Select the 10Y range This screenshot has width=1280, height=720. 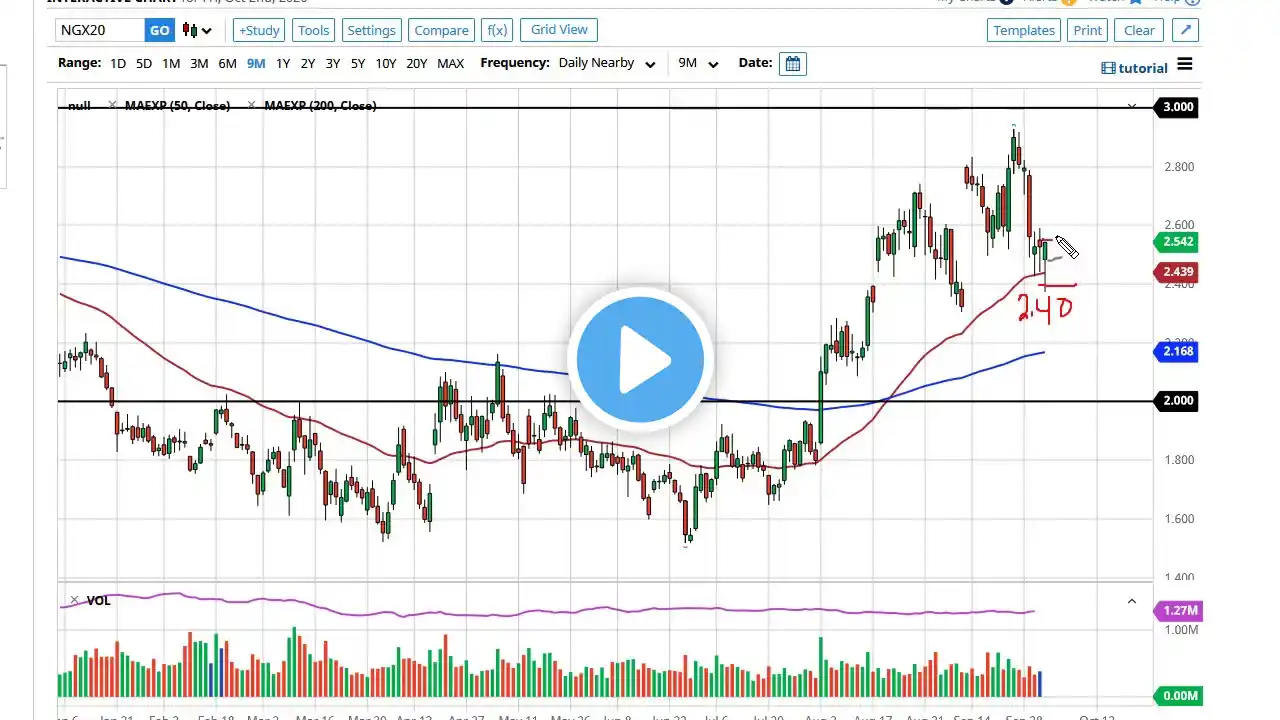tap(386, 63)
